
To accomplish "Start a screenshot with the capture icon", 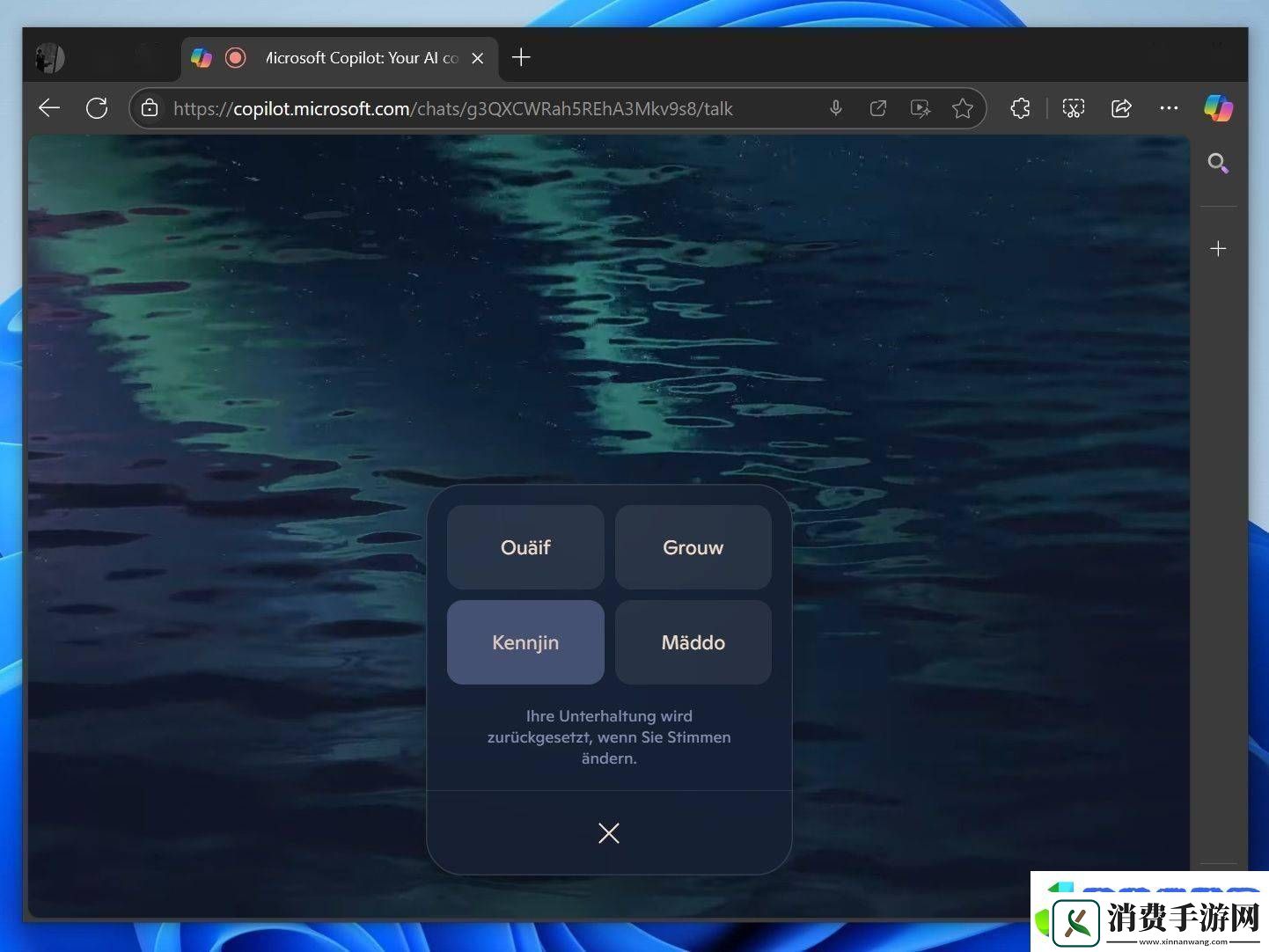I will click(x=1073, y=108).
